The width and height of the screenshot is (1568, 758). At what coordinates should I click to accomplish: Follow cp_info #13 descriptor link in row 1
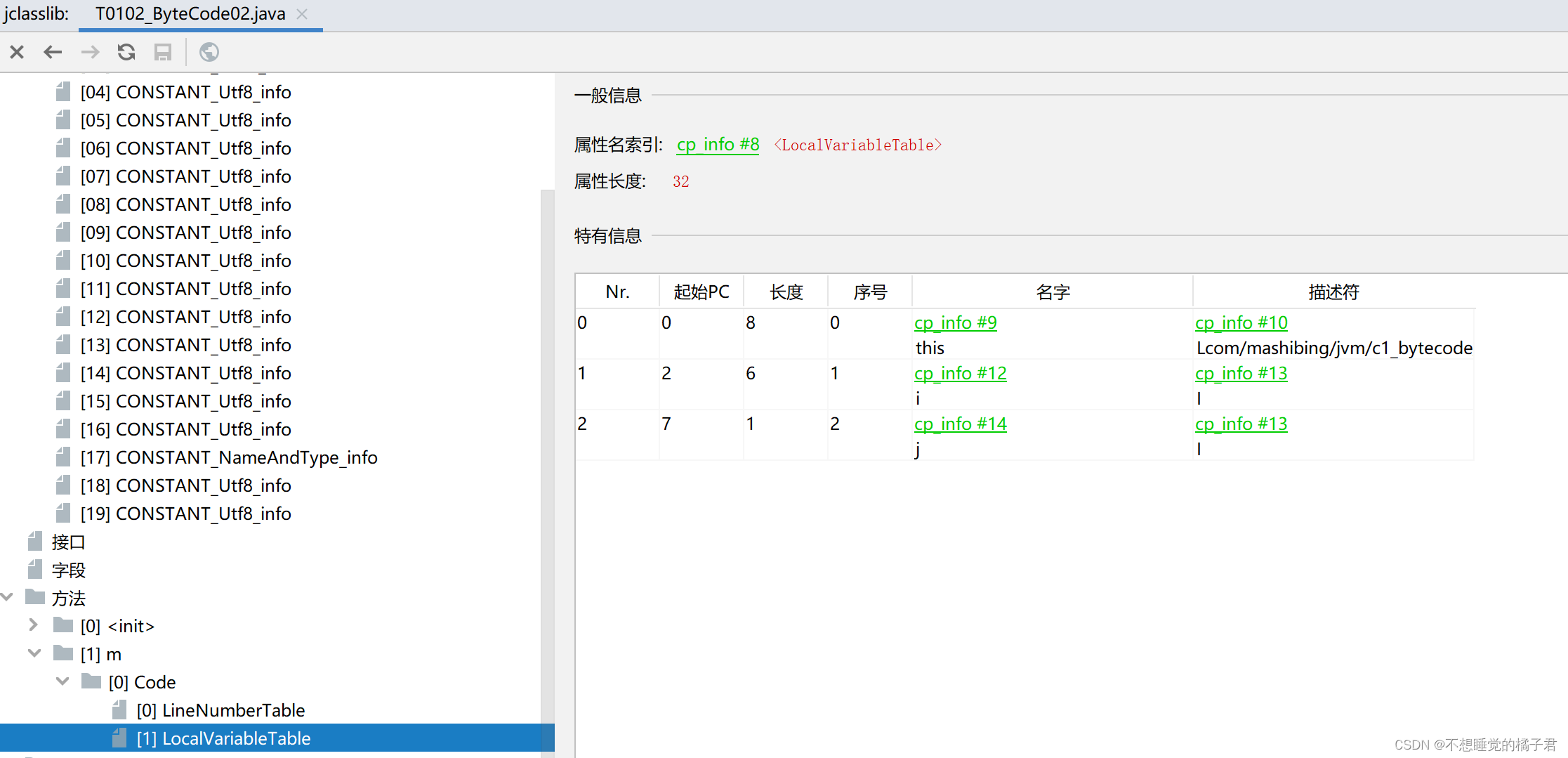point(1241,373)
